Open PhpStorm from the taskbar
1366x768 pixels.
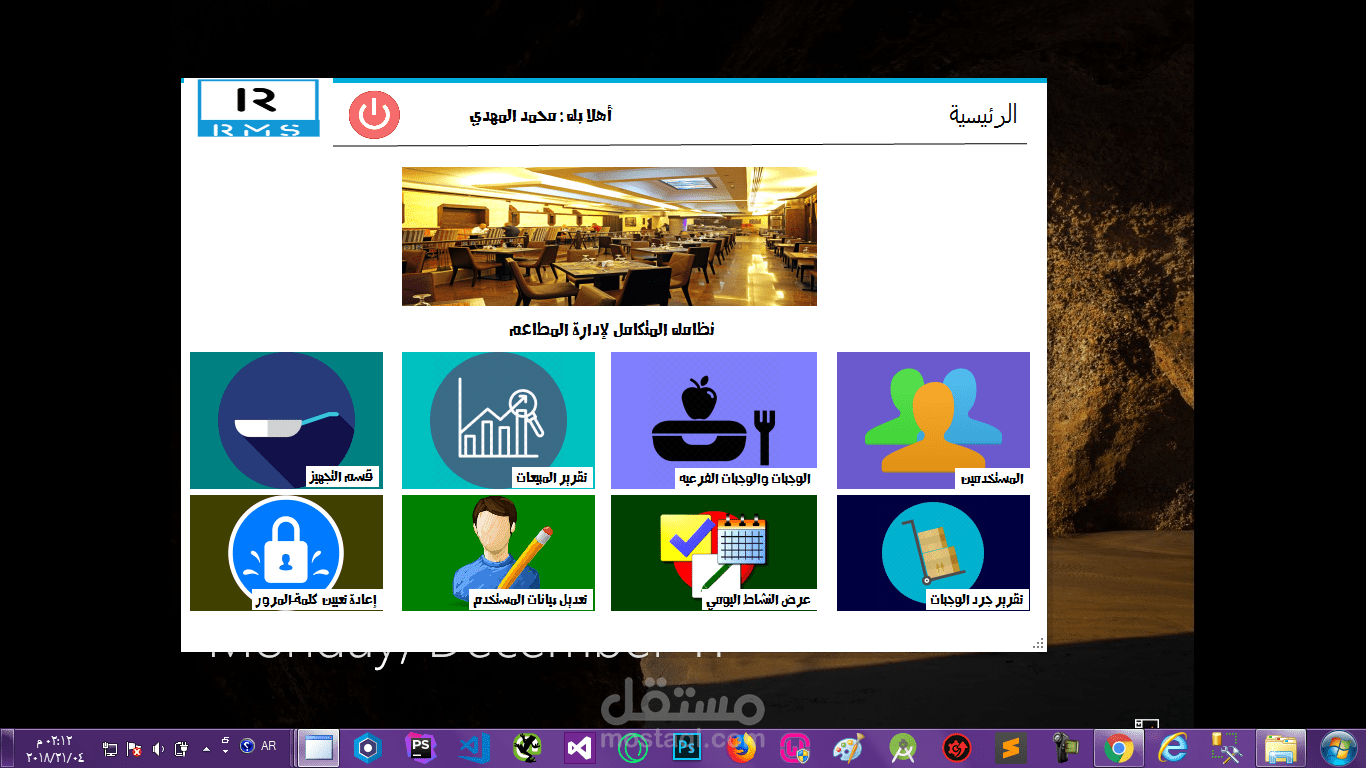click(x=421, y=748)
